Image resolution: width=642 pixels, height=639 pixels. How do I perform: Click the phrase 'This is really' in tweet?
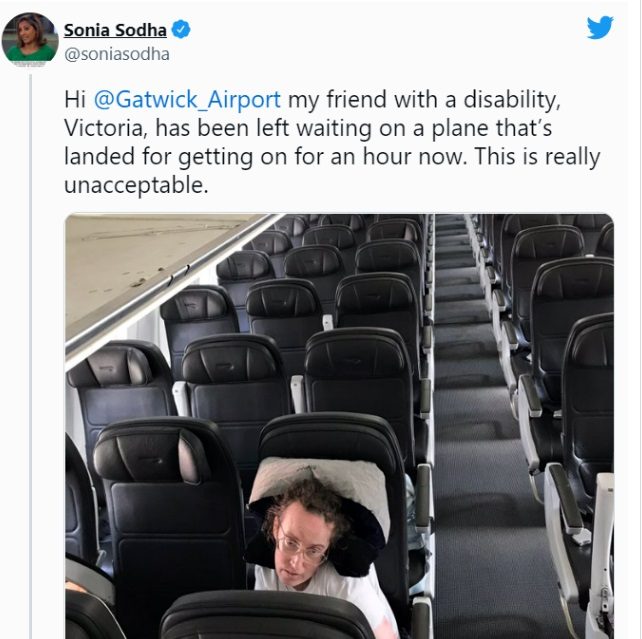[537, 156]
